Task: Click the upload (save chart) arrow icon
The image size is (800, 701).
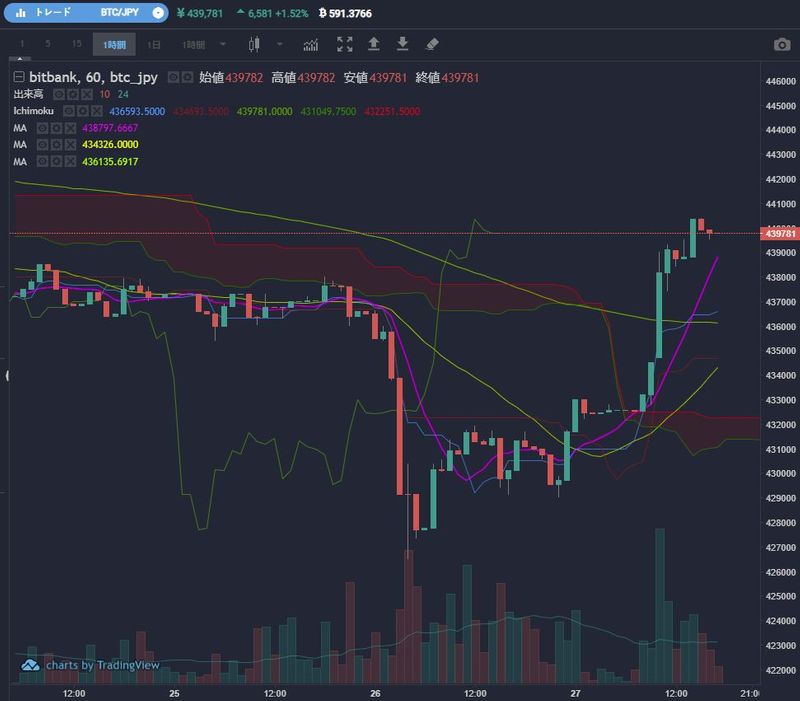Action: click(x=374, y=45)
